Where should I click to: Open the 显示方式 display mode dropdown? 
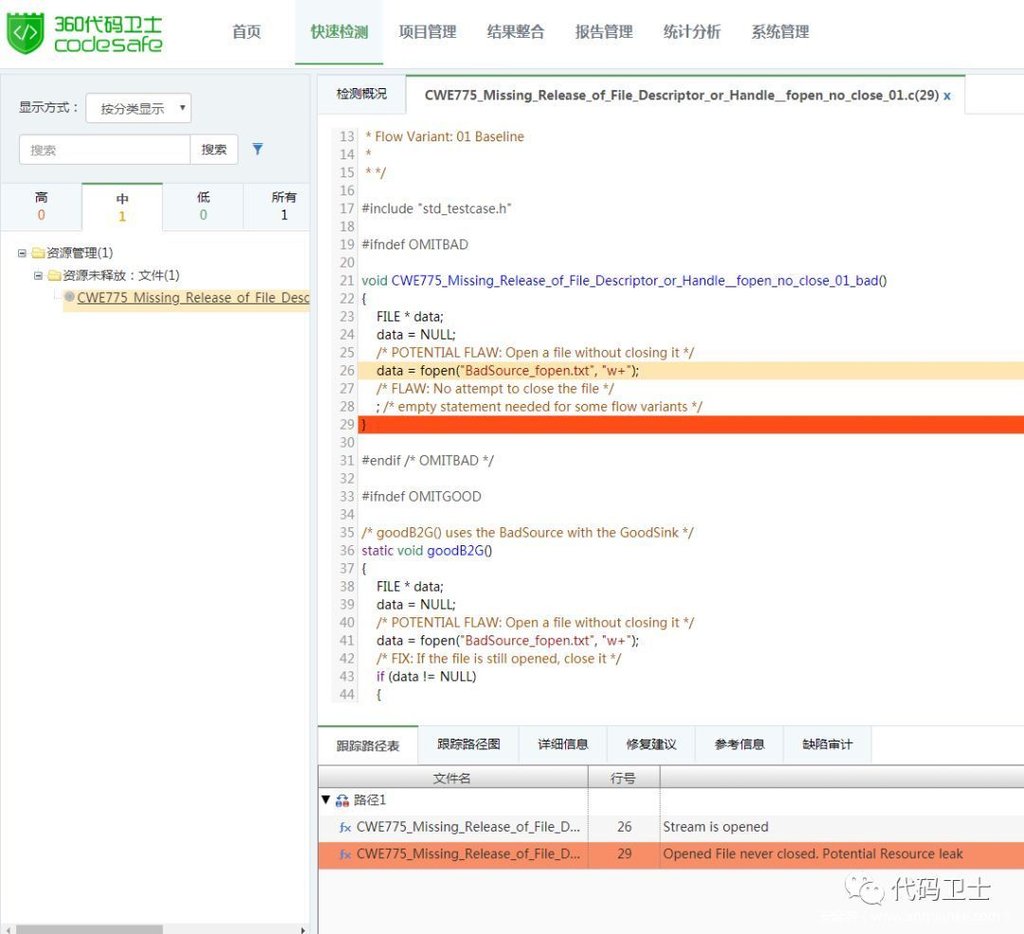point(138,108)
